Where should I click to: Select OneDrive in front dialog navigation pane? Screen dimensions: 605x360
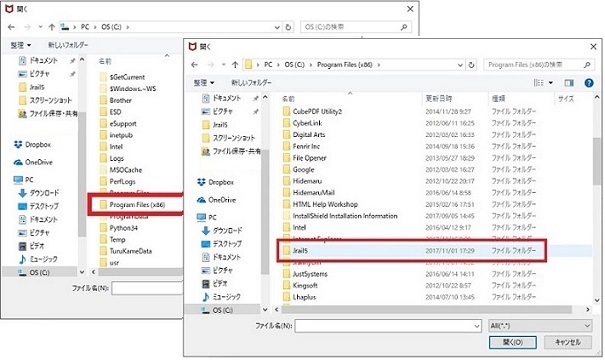[216, 200]
